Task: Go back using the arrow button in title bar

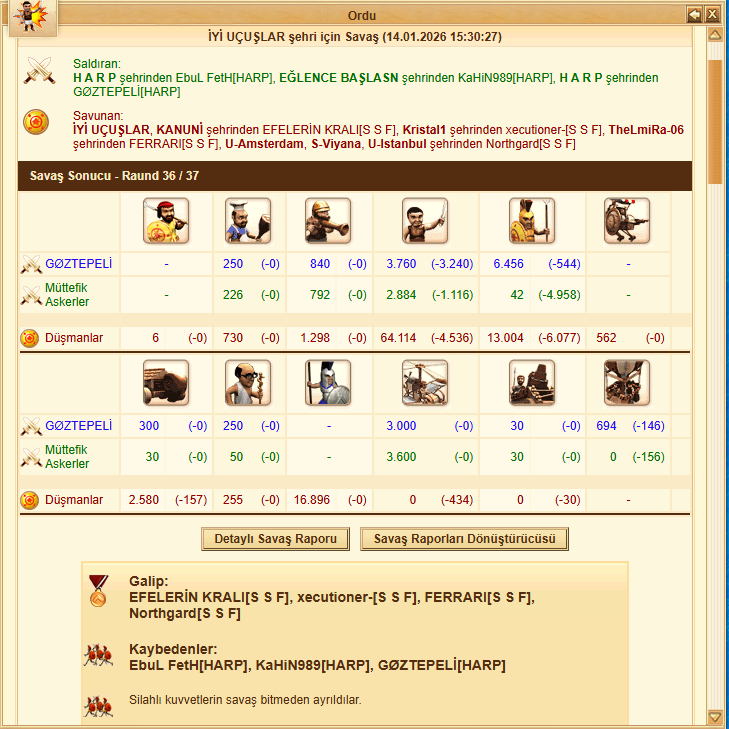Action: [x=694, y=14]
